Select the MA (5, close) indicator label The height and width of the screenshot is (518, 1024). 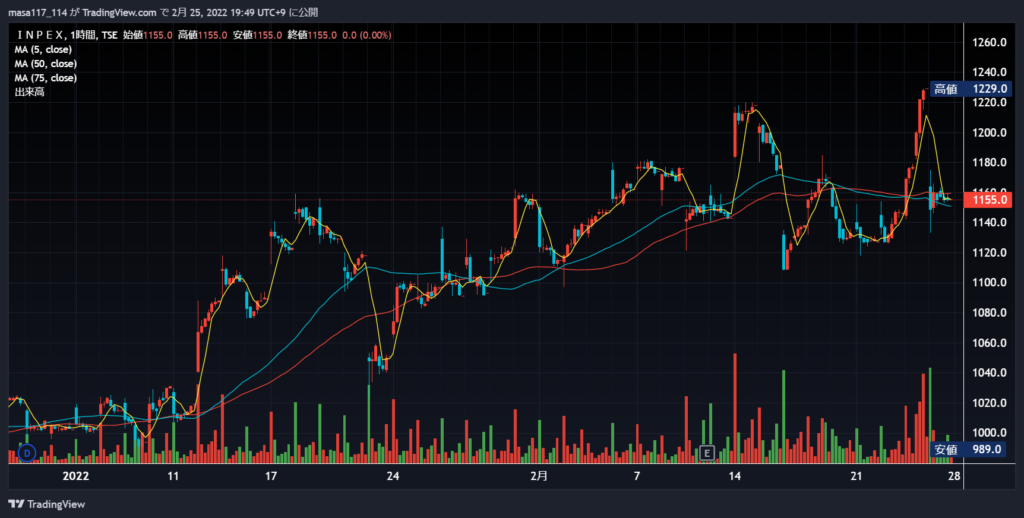pyautogui.click(x=43, y=50)
